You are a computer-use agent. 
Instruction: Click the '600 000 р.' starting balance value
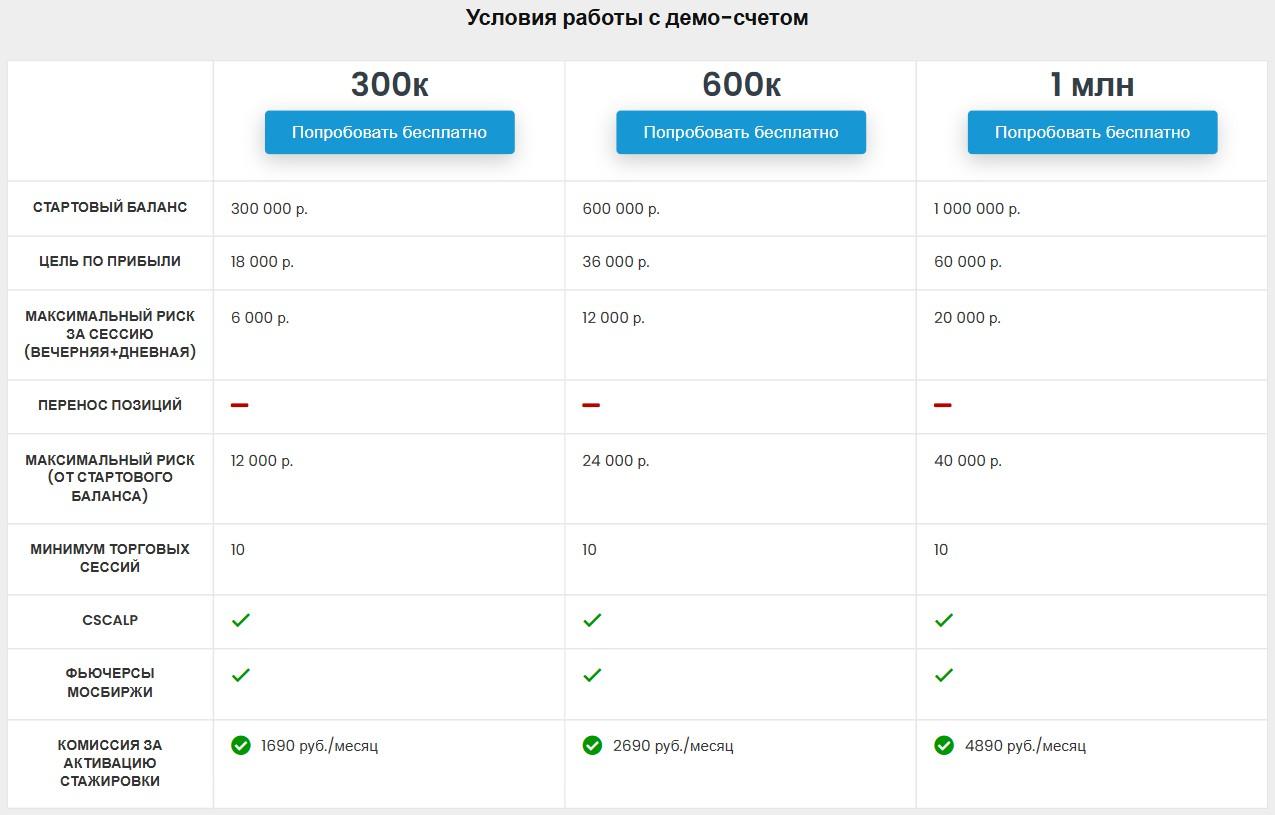pyautogui.click(x=621, y=209)
